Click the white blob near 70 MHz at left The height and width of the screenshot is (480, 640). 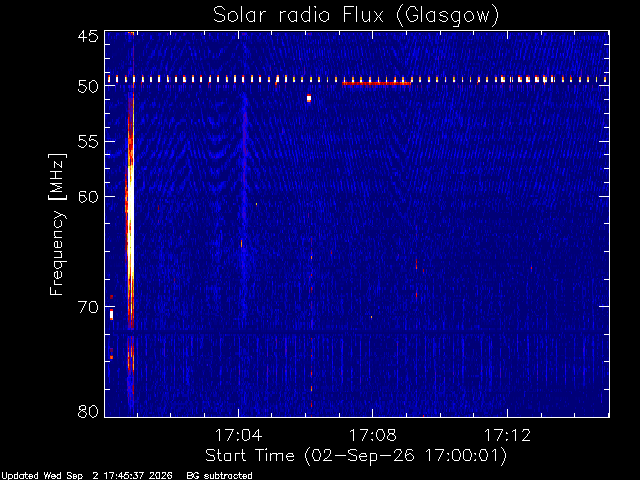[111, 315]
